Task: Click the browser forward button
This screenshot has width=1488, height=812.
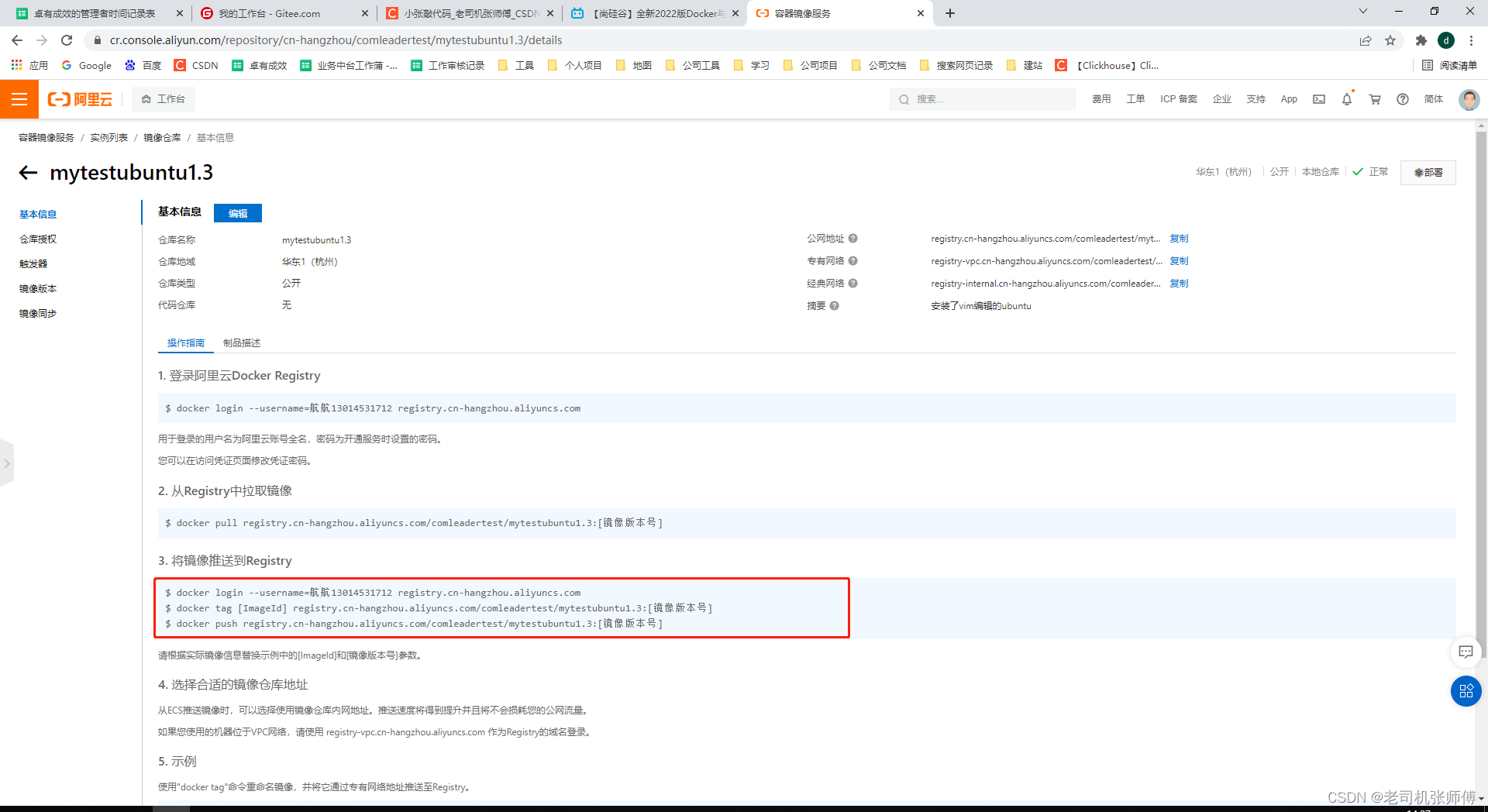Action: point(42,40)
